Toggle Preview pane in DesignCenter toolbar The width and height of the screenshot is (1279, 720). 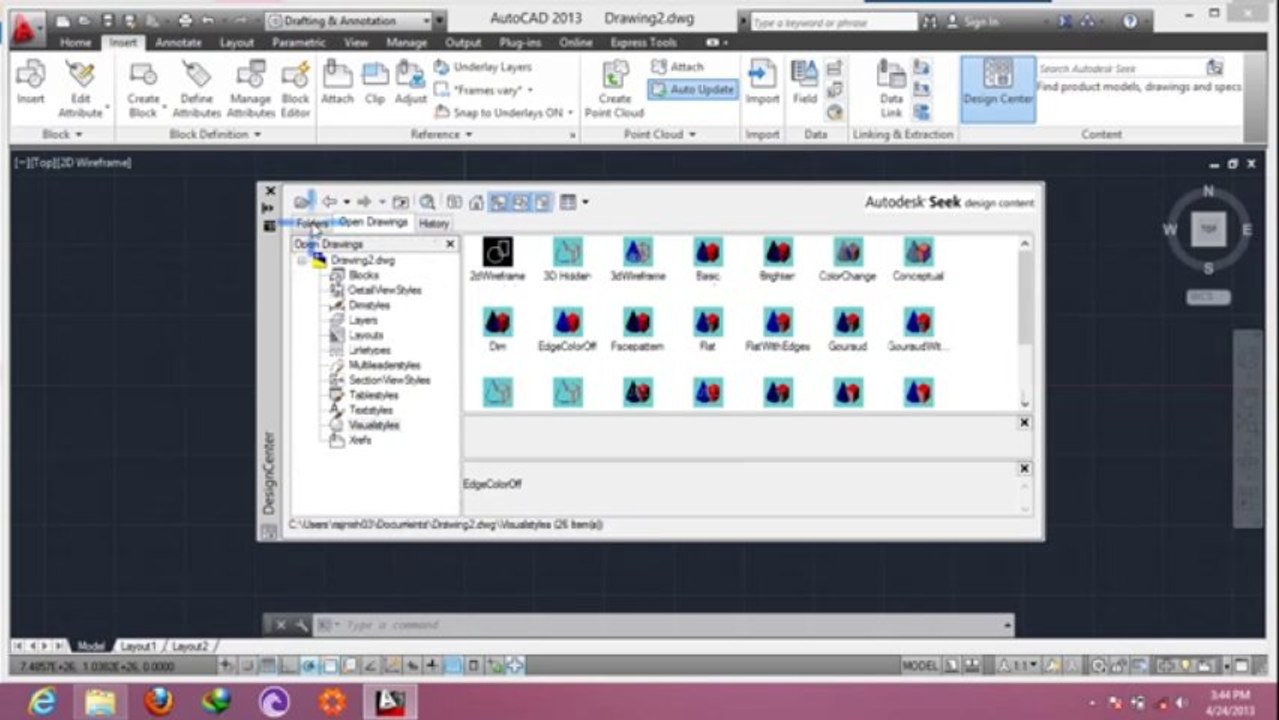pyautogui.click(x=521, y=202)
